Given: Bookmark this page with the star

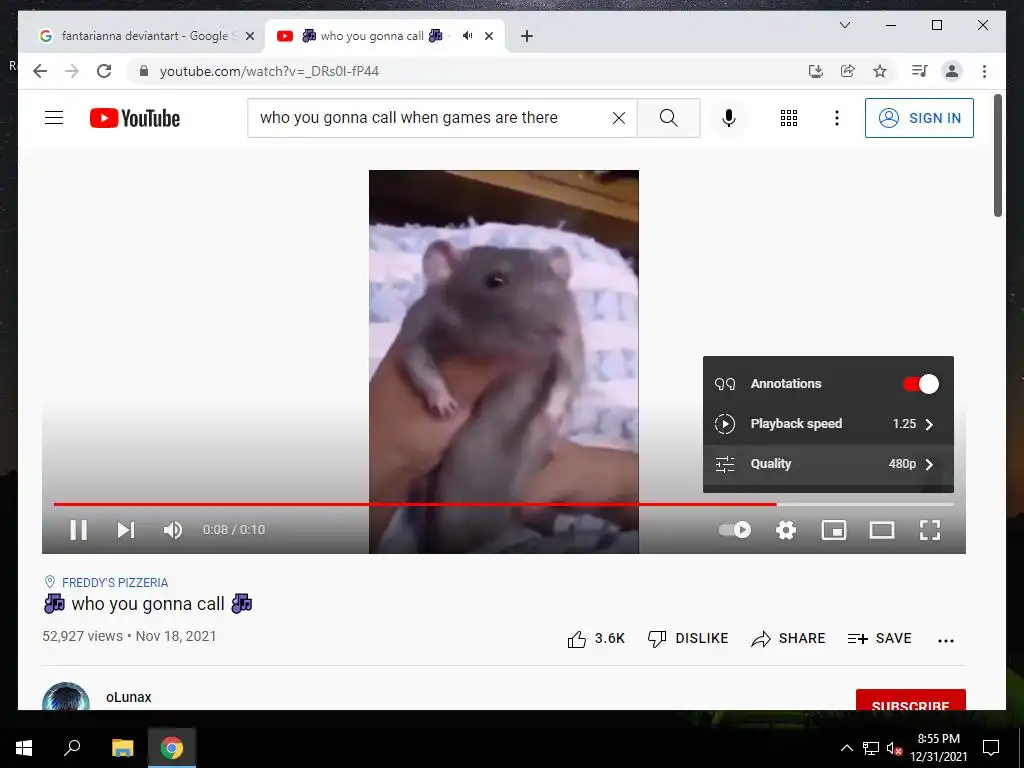Looking at the screenshot, I should tap(880, 71).
